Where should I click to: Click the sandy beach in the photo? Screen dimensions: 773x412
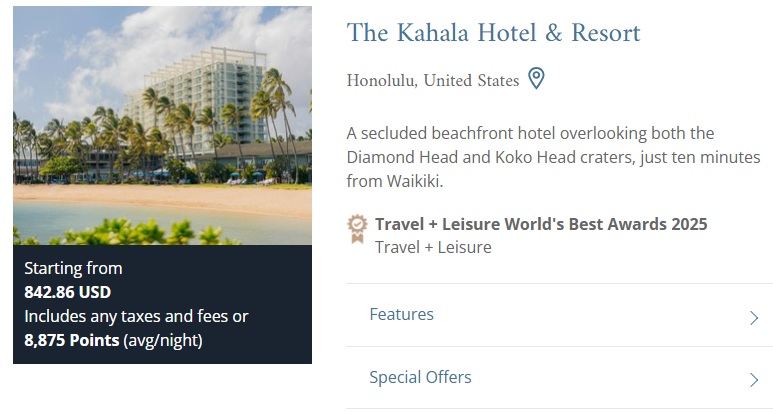(x=162, y=198)
